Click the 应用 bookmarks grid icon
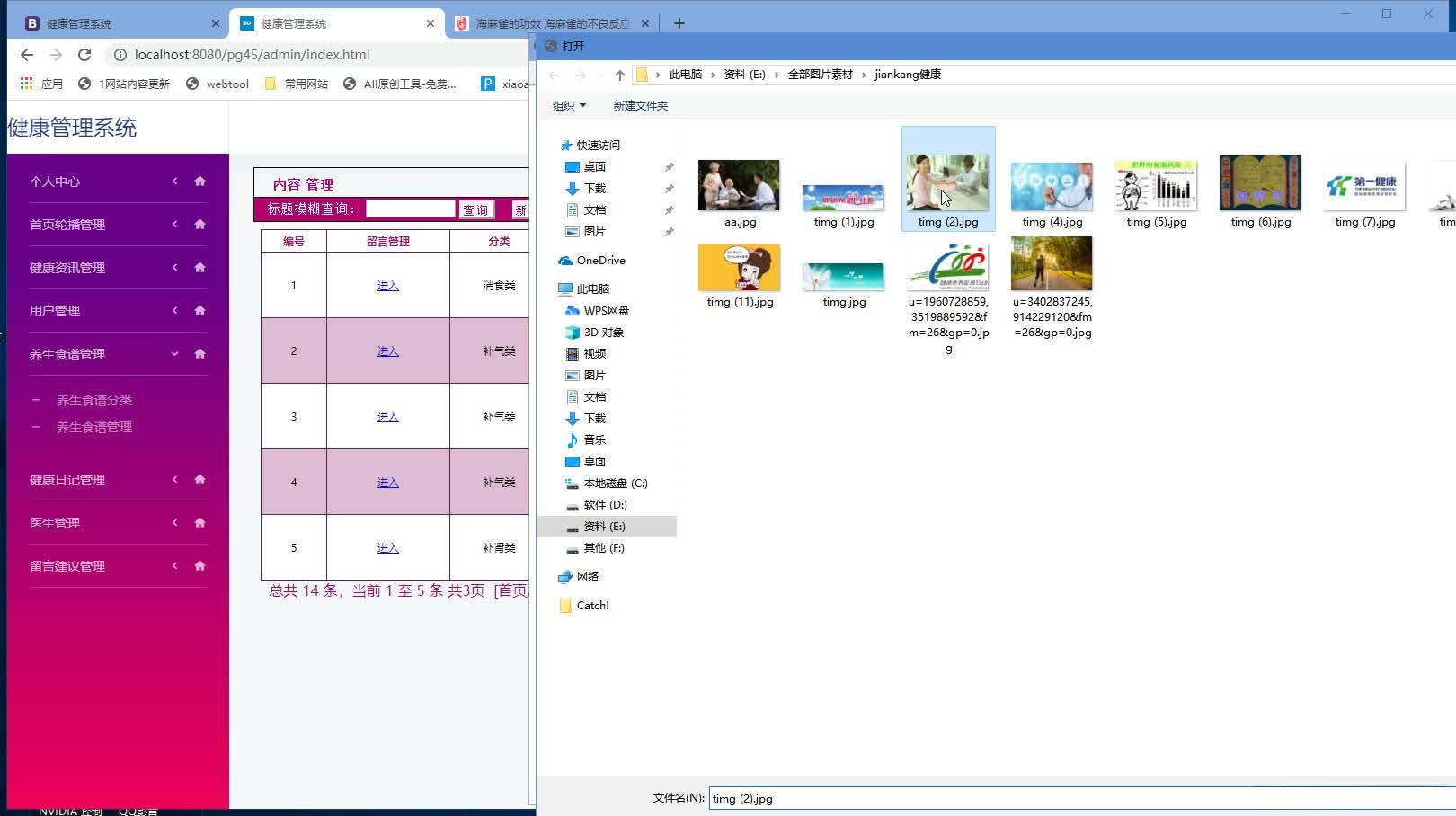This screenshot has width=1456, height=816. point(25,83)
